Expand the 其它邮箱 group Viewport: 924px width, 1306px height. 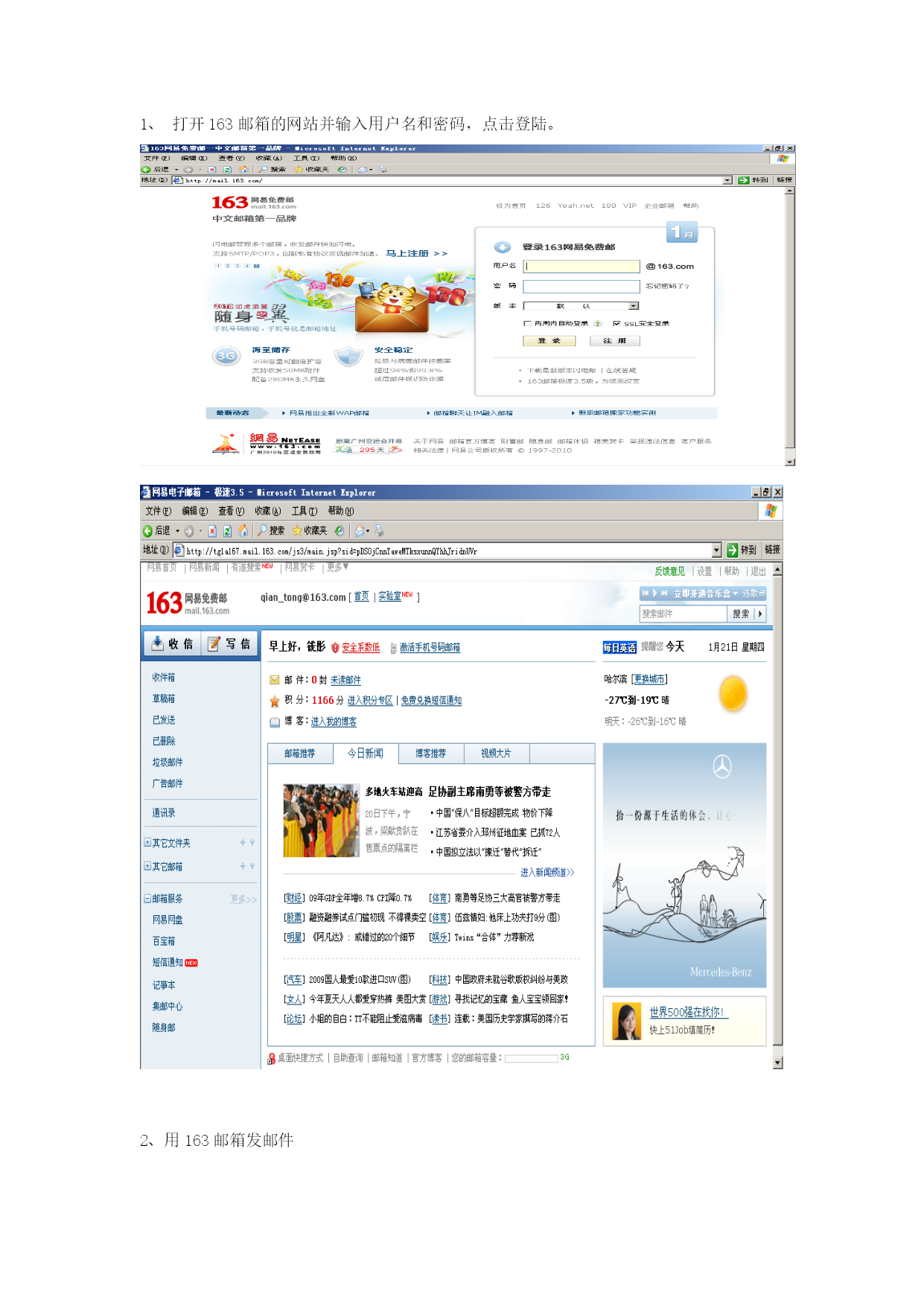147,867
